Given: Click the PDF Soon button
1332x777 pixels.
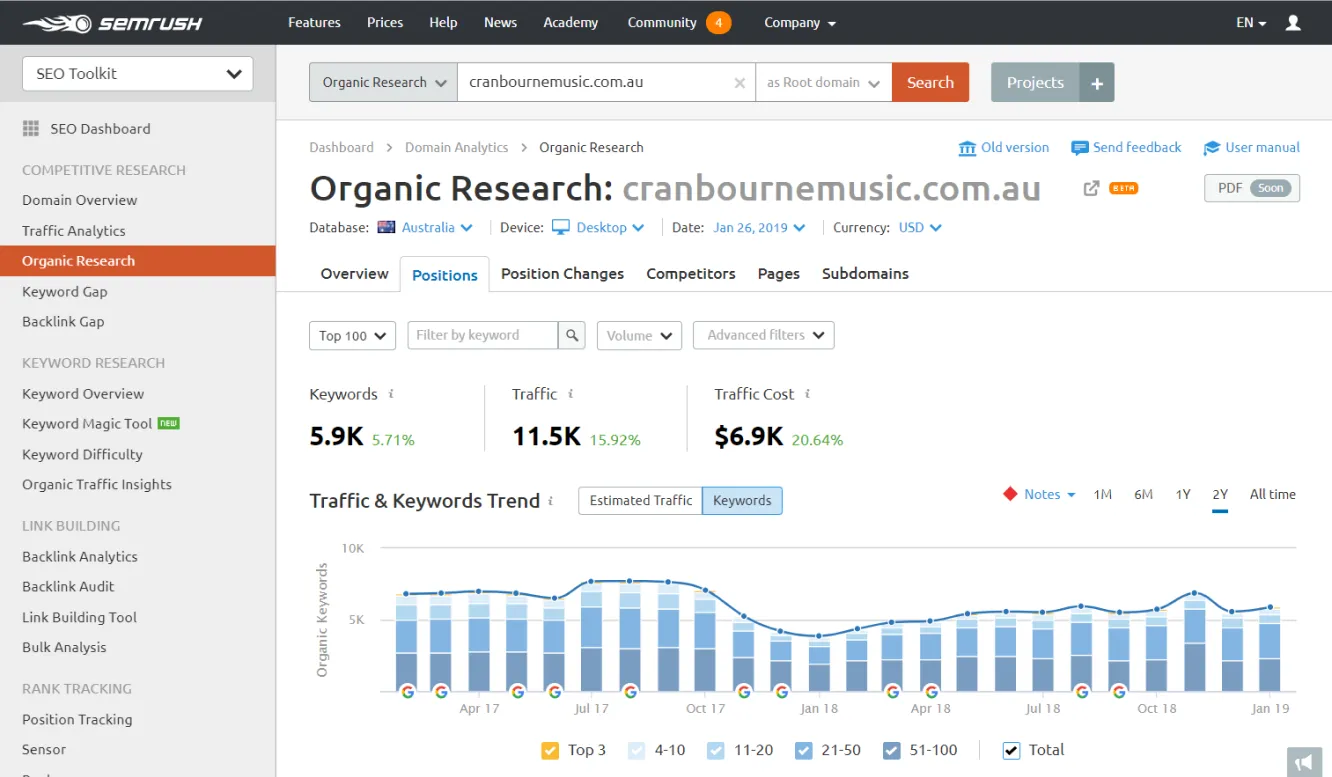Looking at the screenshot, I should pos(1252,188).
